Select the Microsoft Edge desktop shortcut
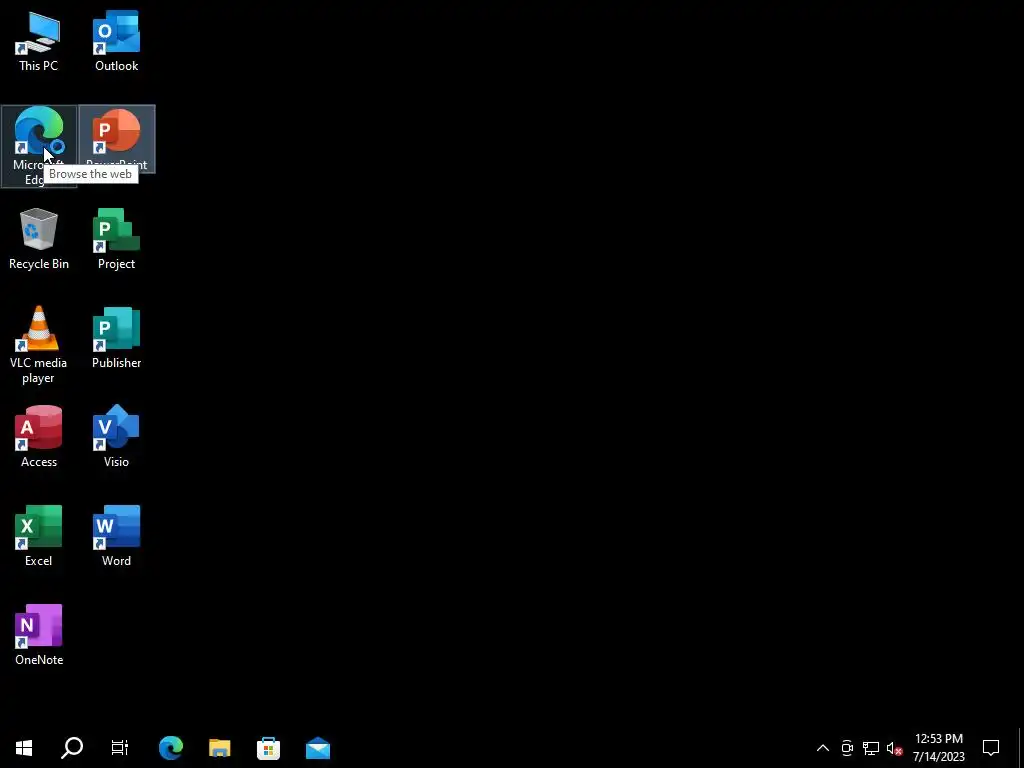 39,146
